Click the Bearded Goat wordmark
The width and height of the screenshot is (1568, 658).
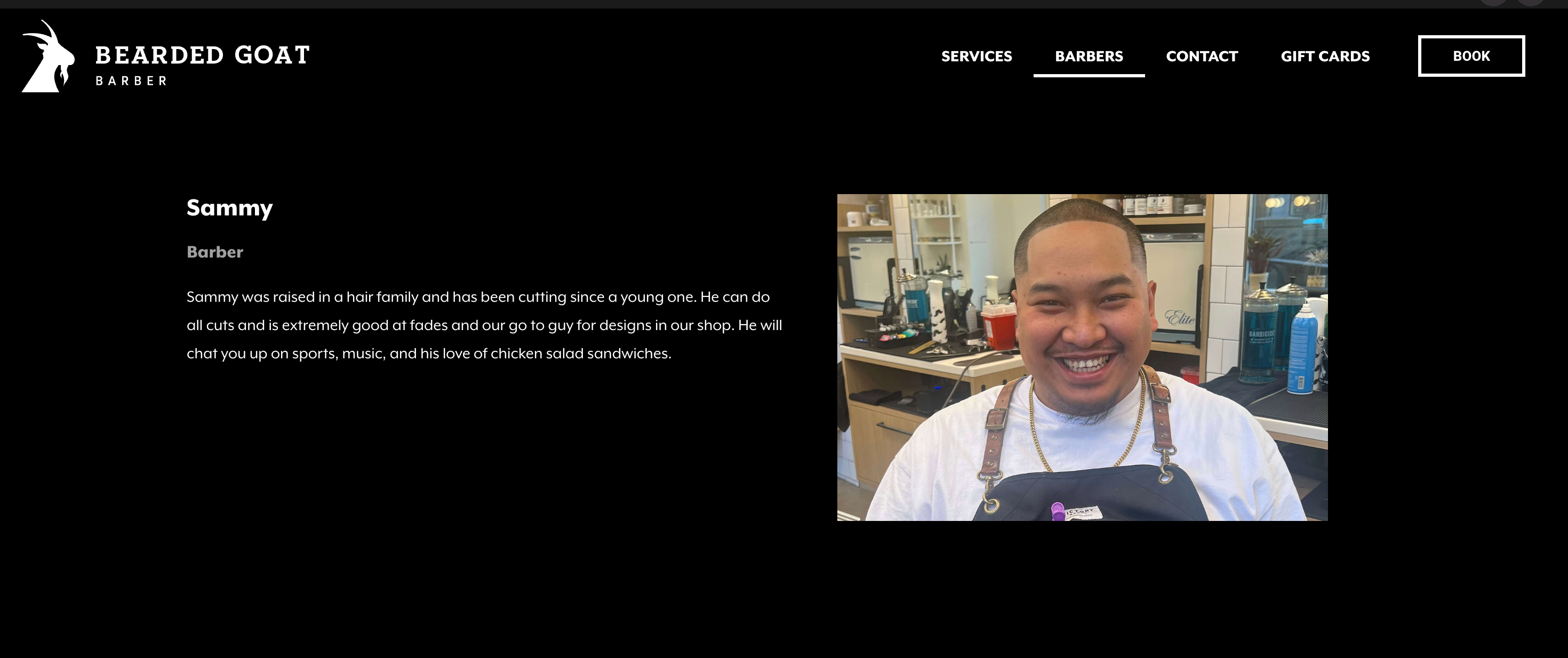203,55
